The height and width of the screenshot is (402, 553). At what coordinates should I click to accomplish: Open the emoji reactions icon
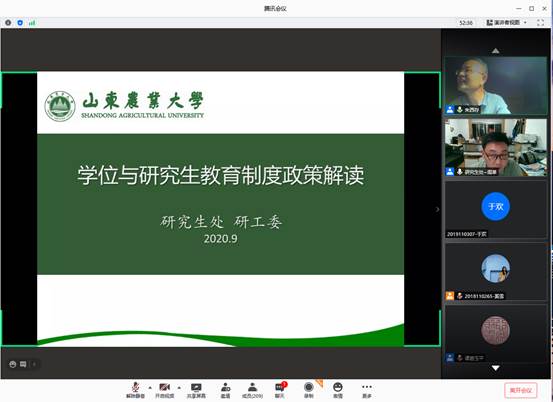pos(338,390)
